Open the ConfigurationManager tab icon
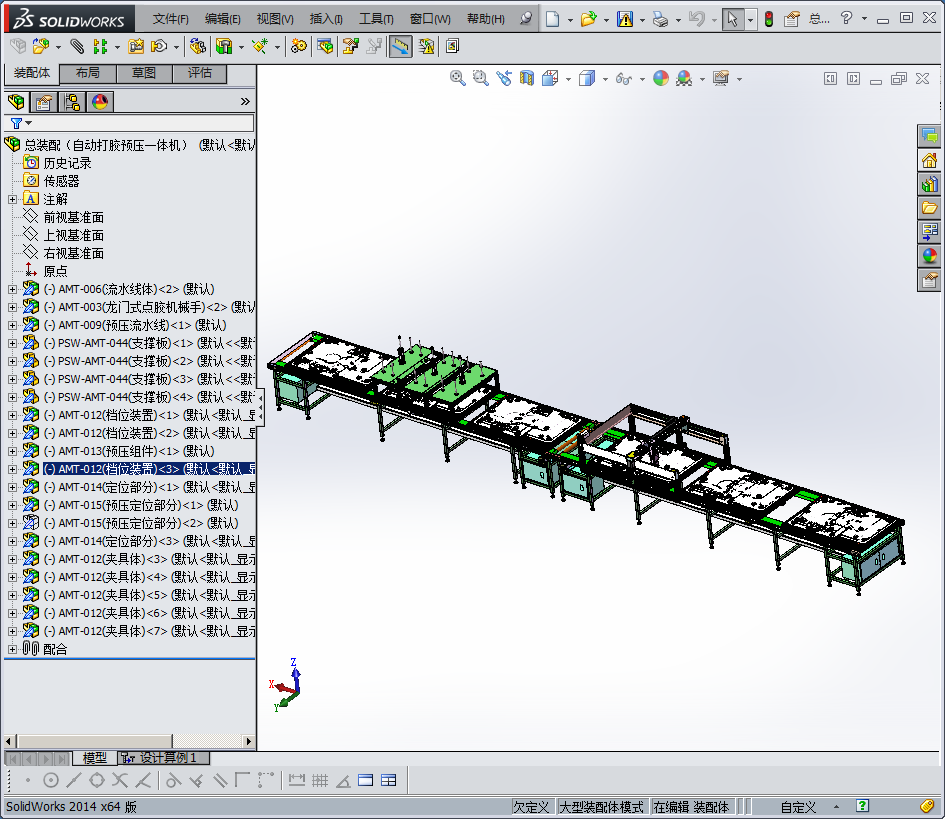Viewport: 945px width, 819px height. [72, 102]
